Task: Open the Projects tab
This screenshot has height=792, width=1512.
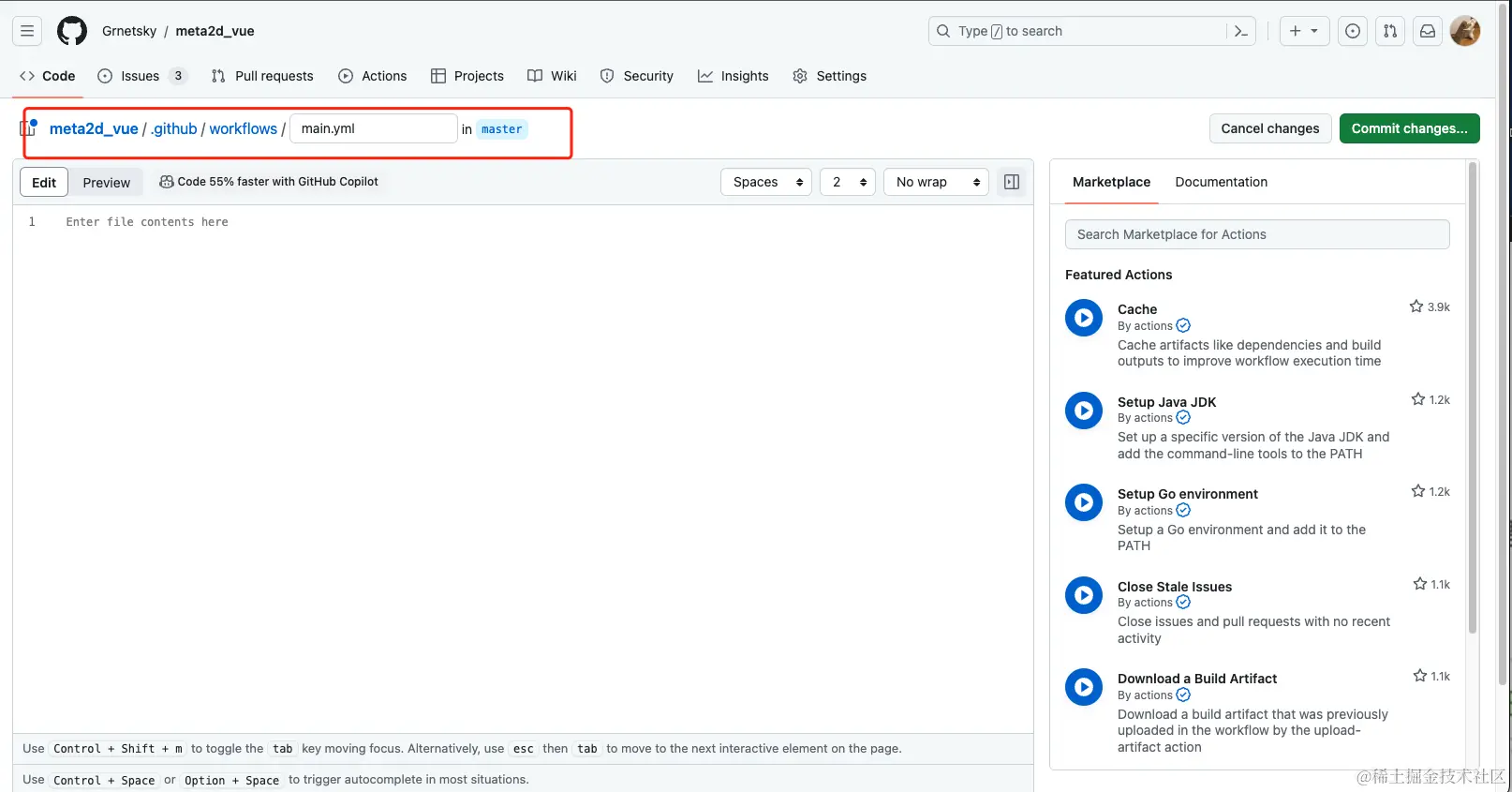Action: coord(467,76)
